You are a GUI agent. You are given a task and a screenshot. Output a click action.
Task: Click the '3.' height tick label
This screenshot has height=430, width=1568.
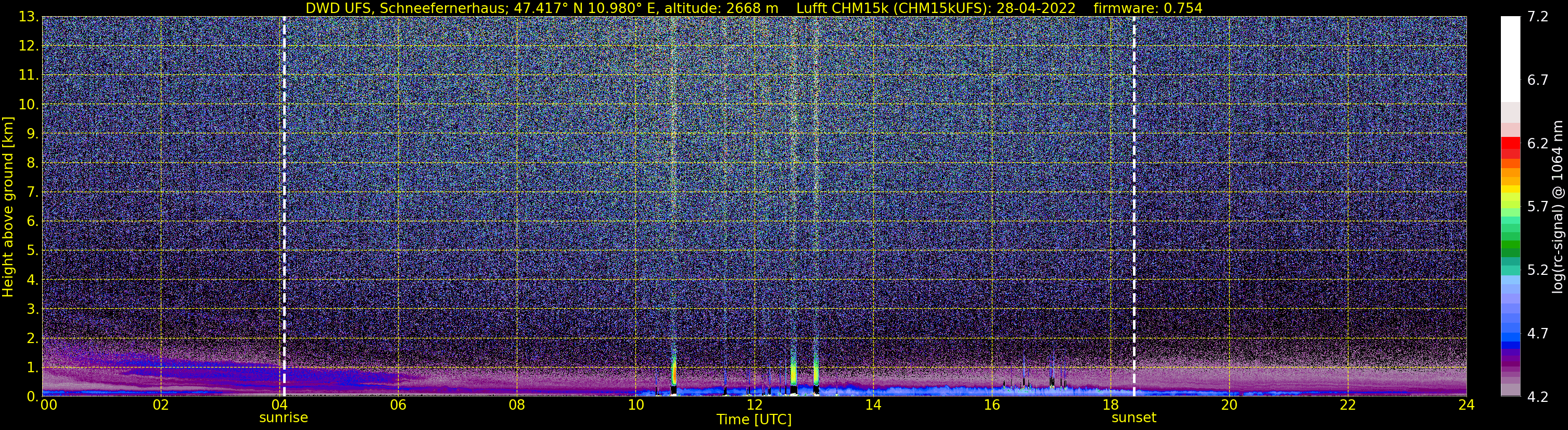tap(33, 309)
